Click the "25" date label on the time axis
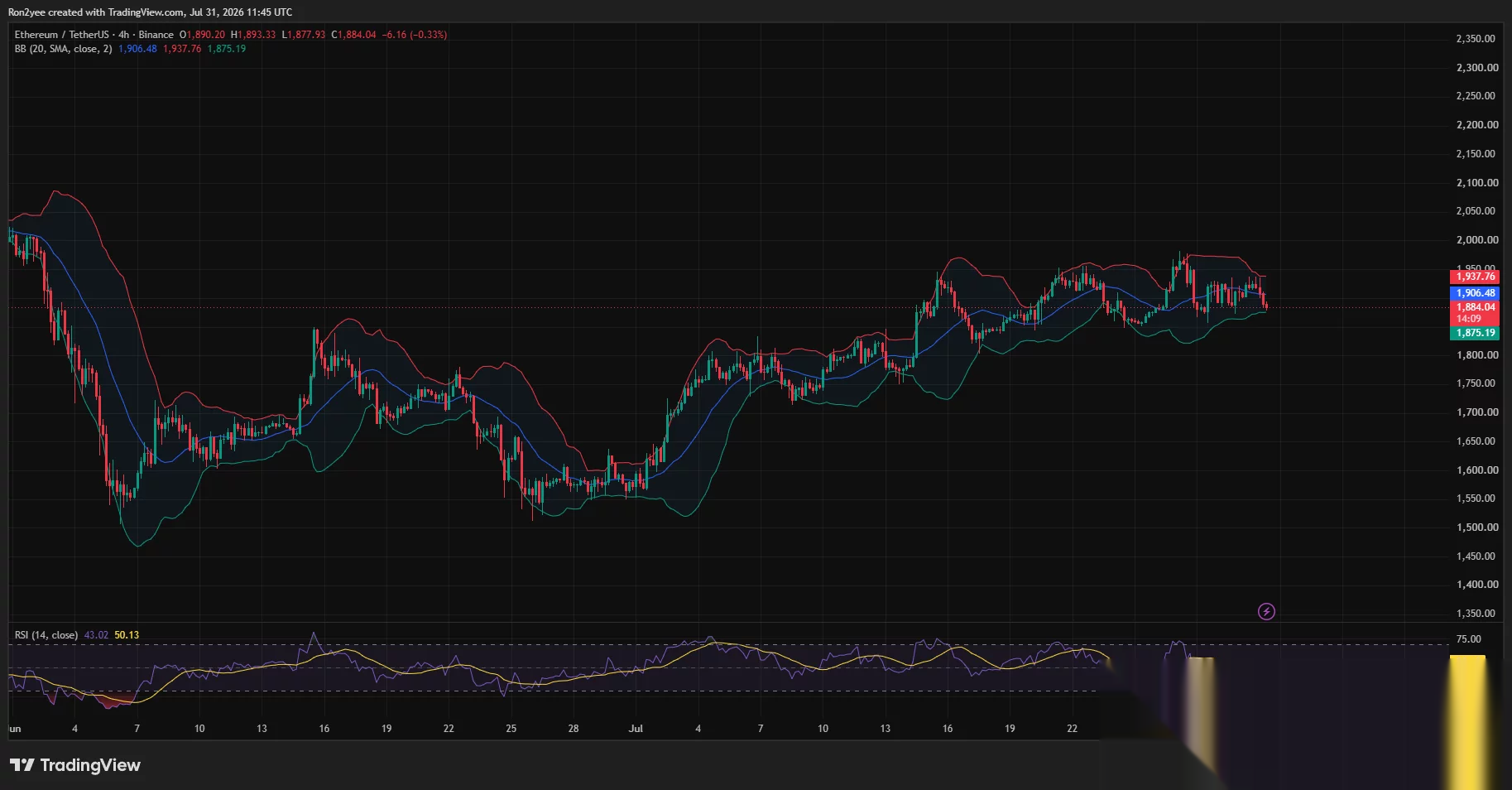This screenshot has height=790, width=1512. click(511, 729)
